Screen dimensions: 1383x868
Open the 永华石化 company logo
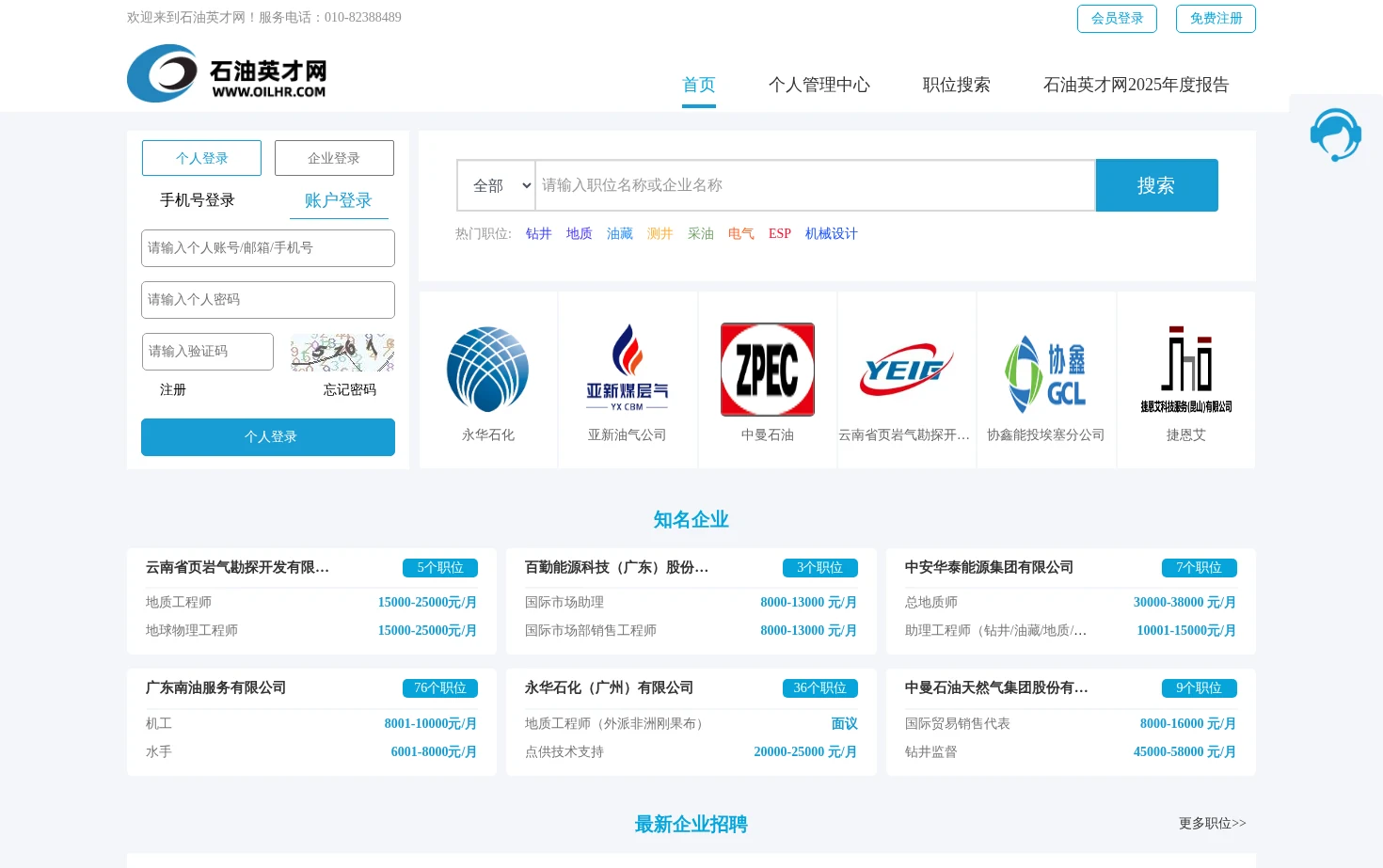point(487,370)
